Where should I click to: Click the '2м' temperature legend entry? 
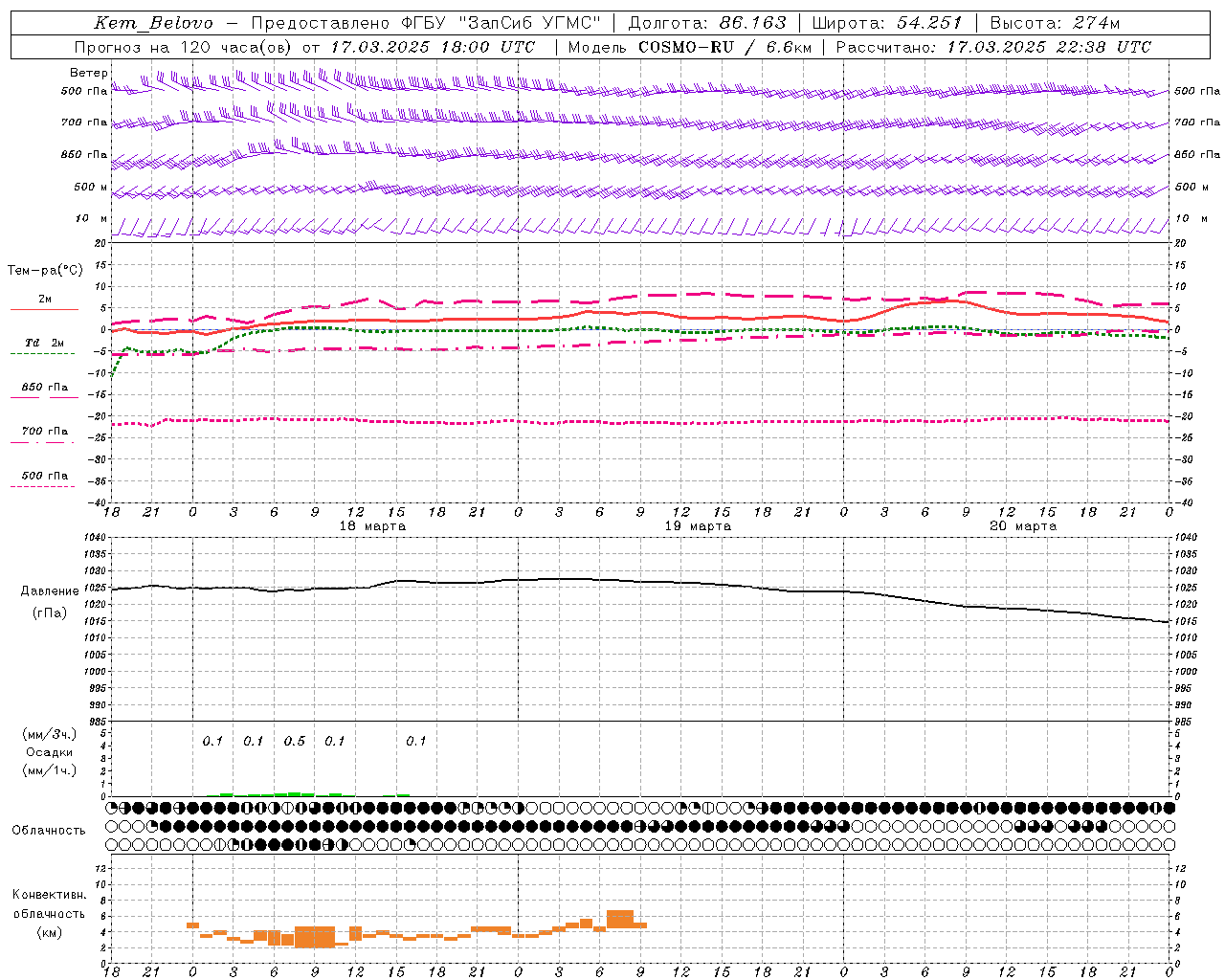click(x=45, y=300)
